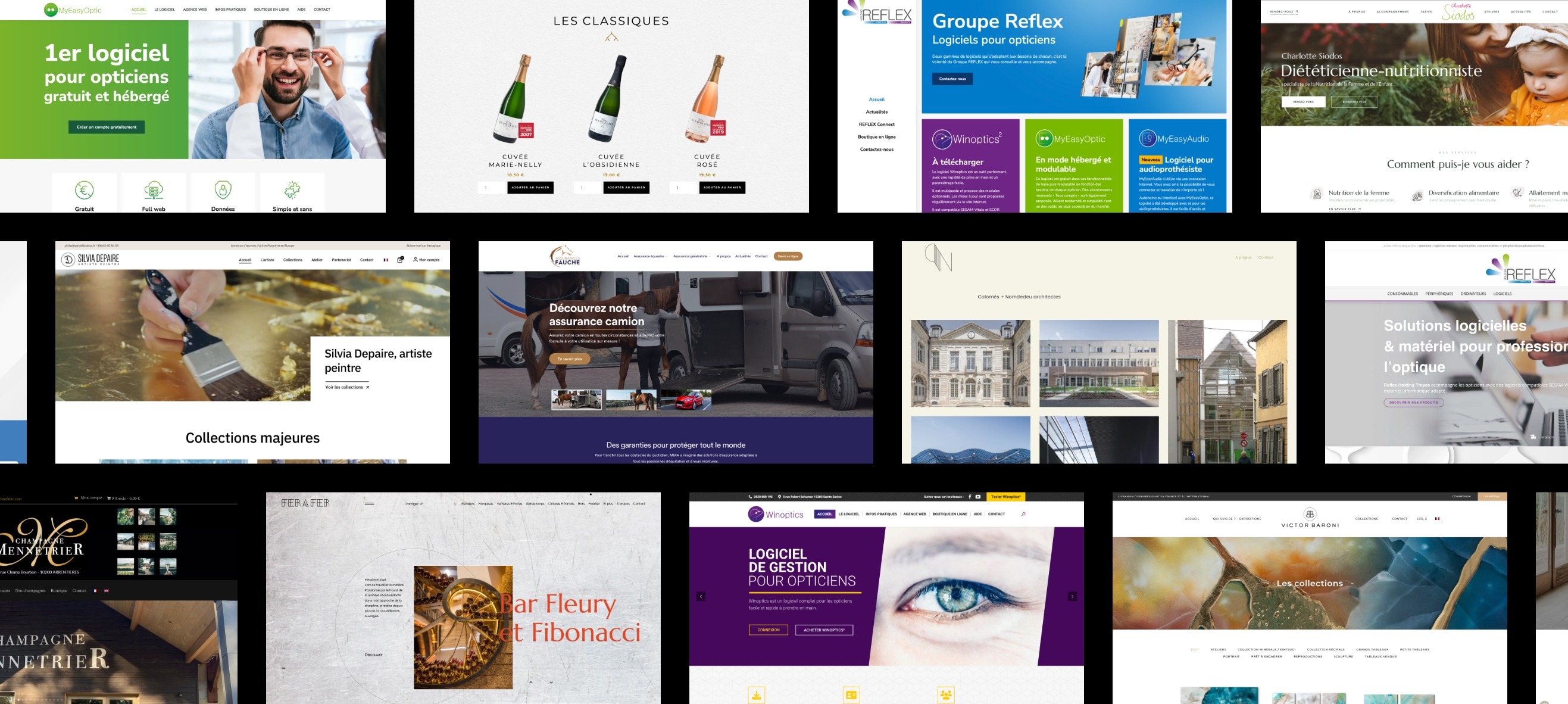This screenshot has width=1568, height=704.
Task: Click the Colomès Nomdedeu architects logo
Action: tap(938, 257)
